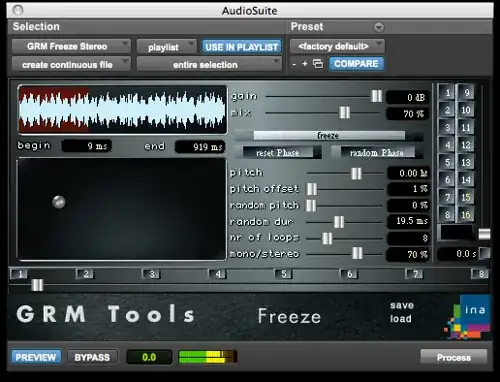The image size is (500, 382).
Task: Select preset slot 1 in number grid
Action: click(x=447, y=92)
